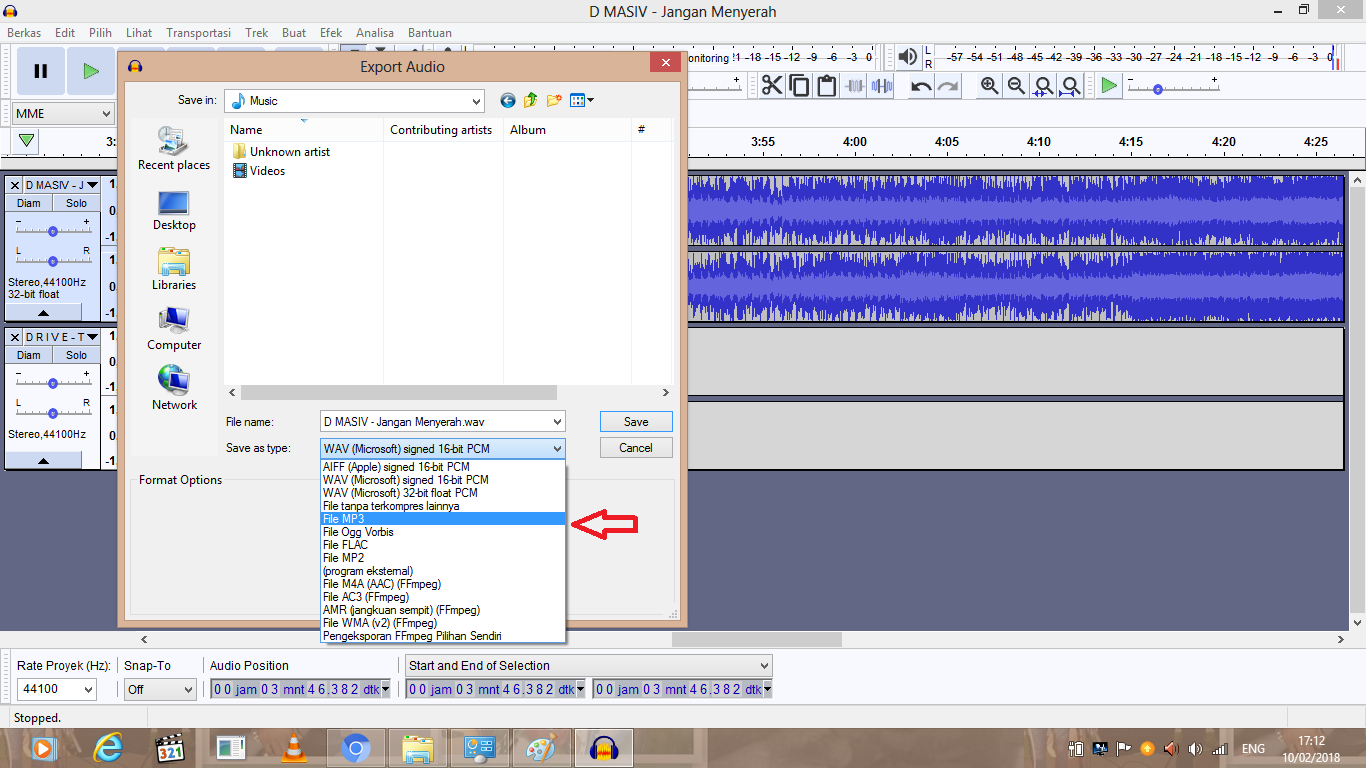Viewport: 1366px width, 768px height.
Task: Click the green timeline pin-head triangle
Action: pyautogui.click(x=27, y=141)
